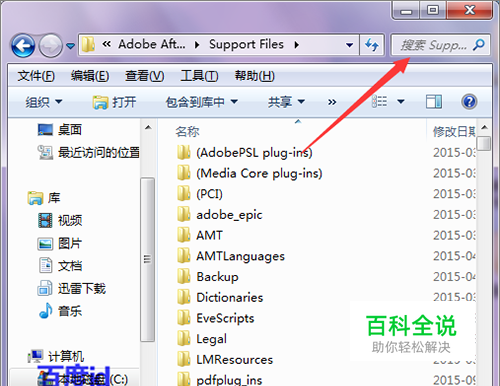Sort by 名称 column header
The width and height of the screenshot is (500, 386).
187,131
